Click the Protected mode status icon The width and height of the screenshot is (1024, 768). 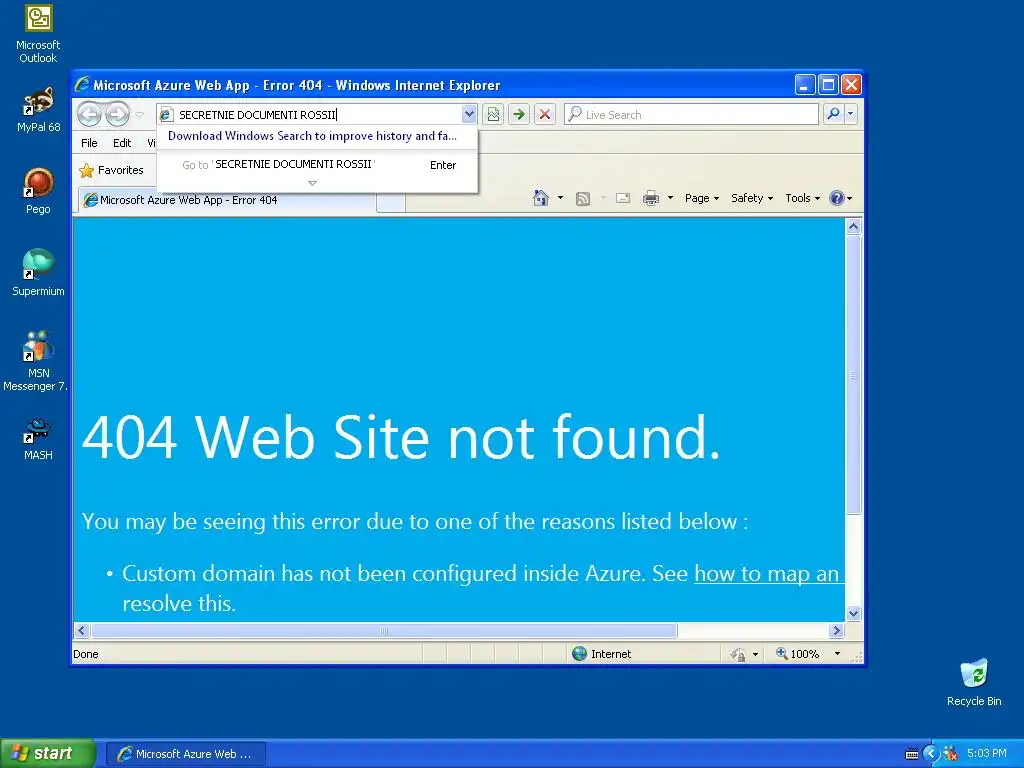pos(738,654)
